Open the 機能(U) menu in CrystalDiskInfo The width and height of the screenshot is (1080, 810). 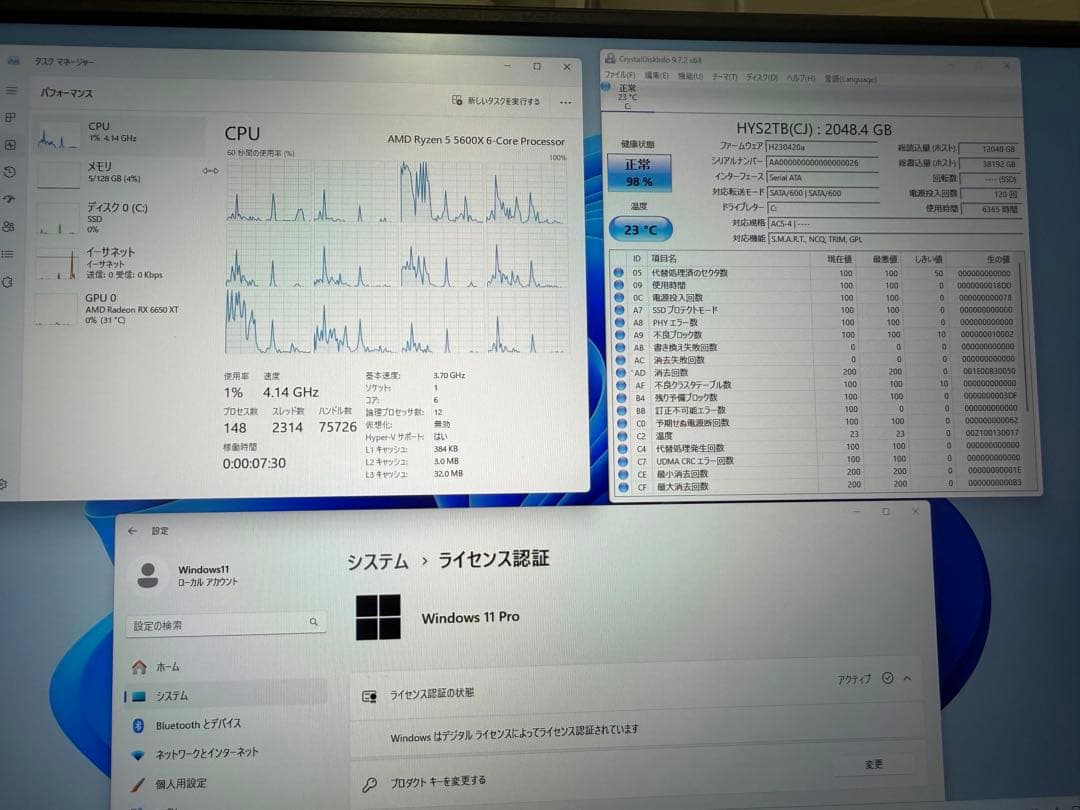(x=690, y=76)
